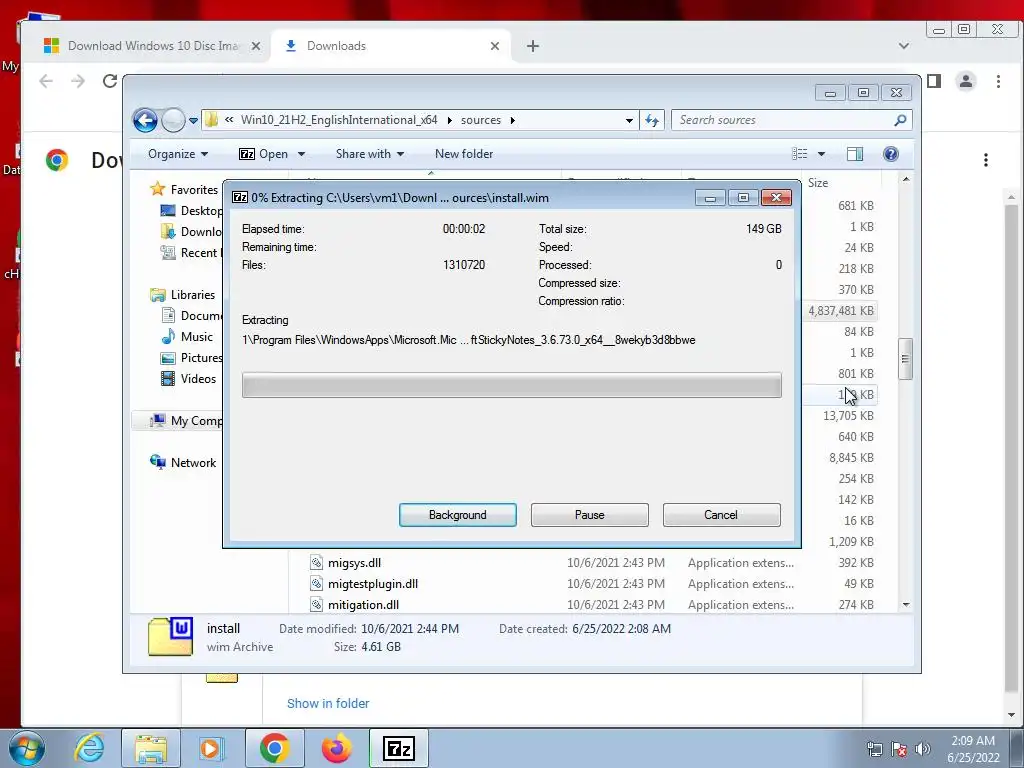Viewport: 1024px width, 768px height.
Task: Select Network in navigation pane
Action: click(x=184, y=462)
